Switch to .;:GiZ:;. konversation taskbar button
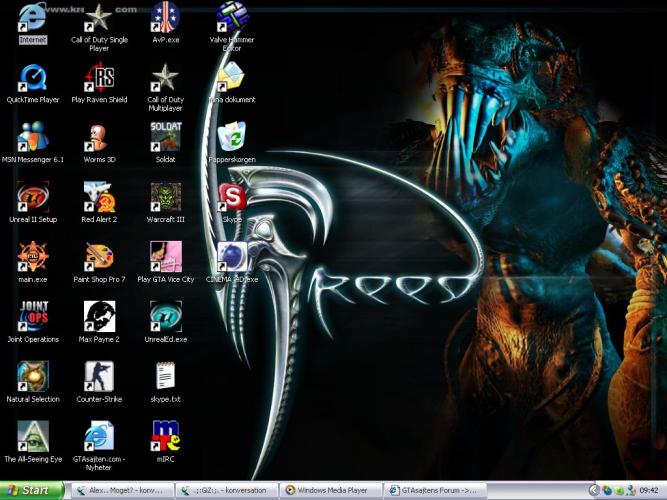 click(227, 490)
